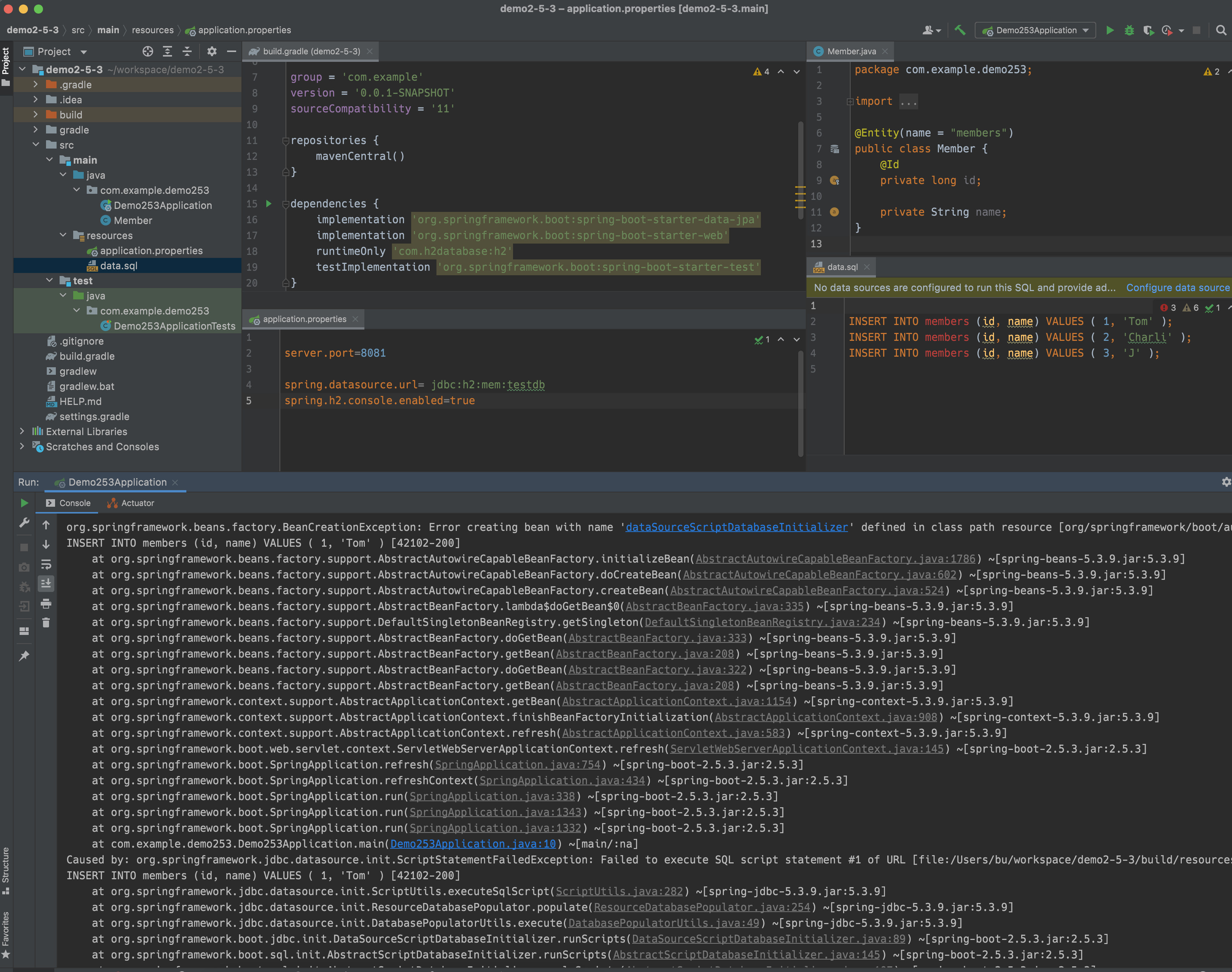Select build.gradle file in project tree

[x=86, y=356]
